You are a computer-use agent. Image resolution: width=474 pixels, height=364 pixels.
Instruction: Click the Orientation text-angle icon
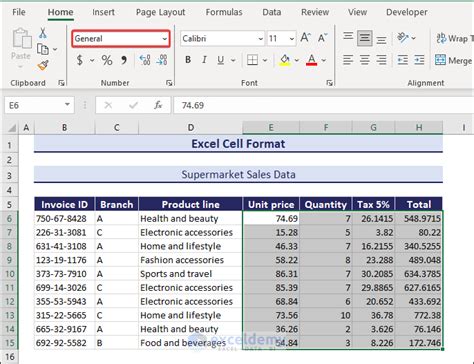pyautogui.click(x=403, y=38)
